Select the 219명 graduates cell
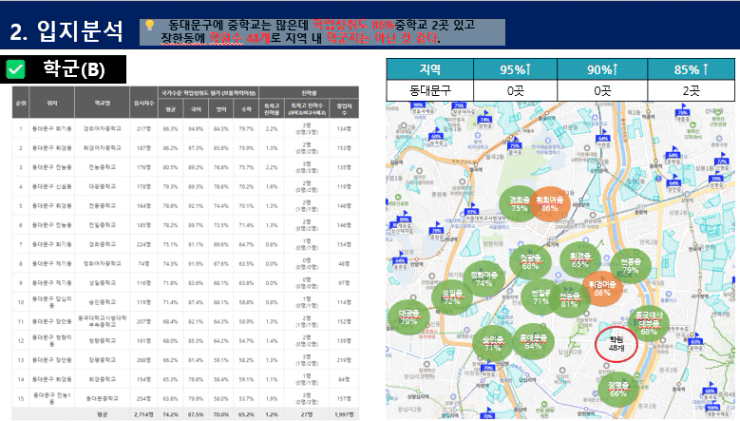Viewport: 740px width, 421px height. click(x=344, y=360)
